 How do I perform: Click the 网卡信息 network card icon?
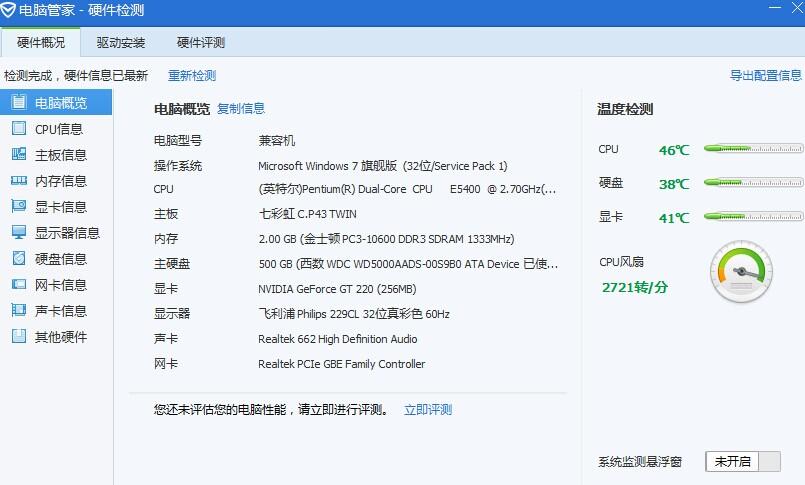[18, 284]
